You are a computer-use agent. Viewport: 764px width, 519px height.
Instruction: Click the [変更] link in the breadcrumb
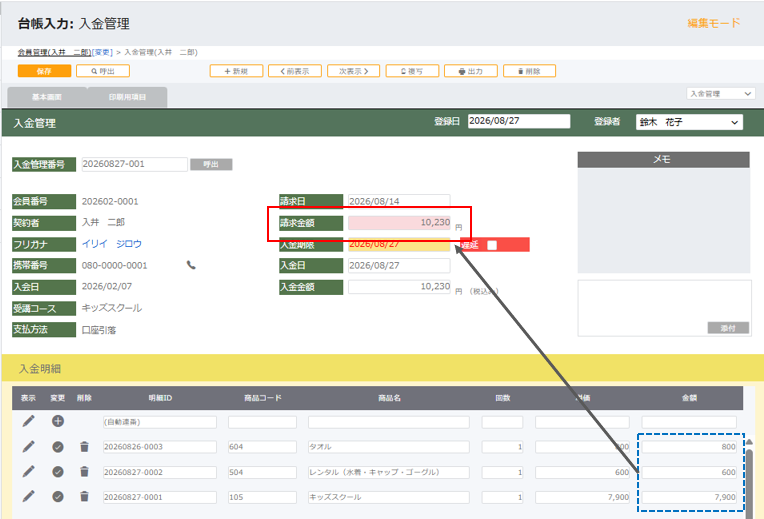102,52
